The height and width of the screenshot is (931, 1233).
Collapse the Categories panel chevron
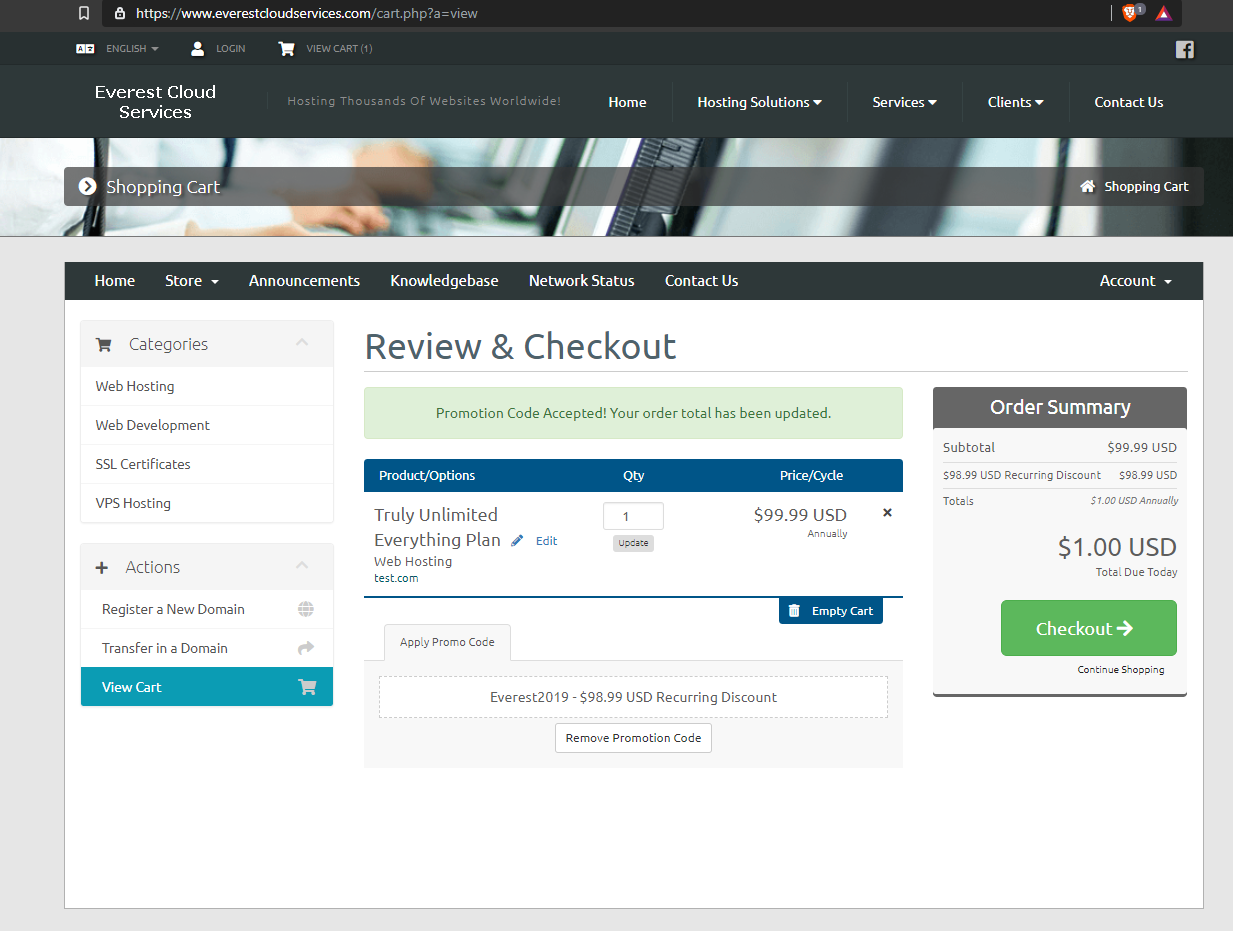coord(302,343)
